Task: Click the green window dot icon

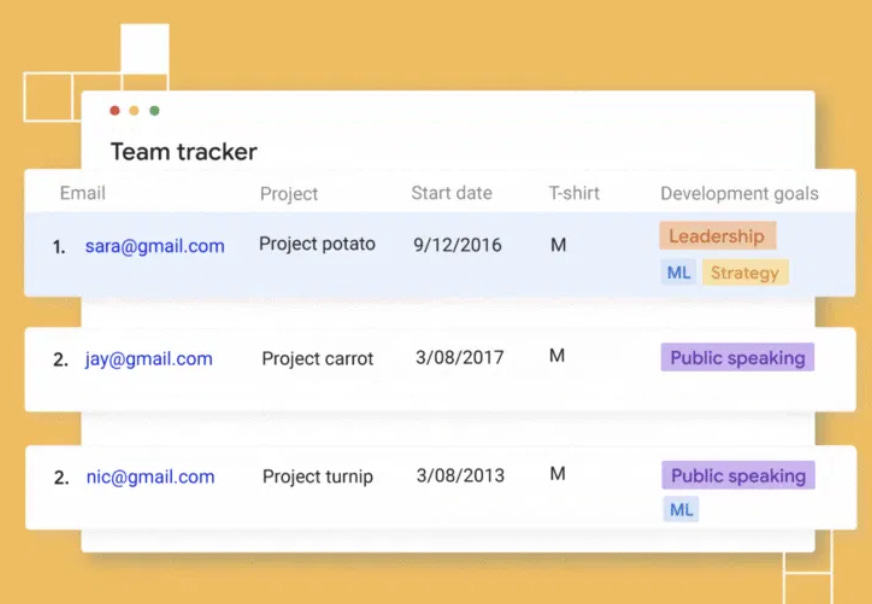Action: click(x=154, y=111)
